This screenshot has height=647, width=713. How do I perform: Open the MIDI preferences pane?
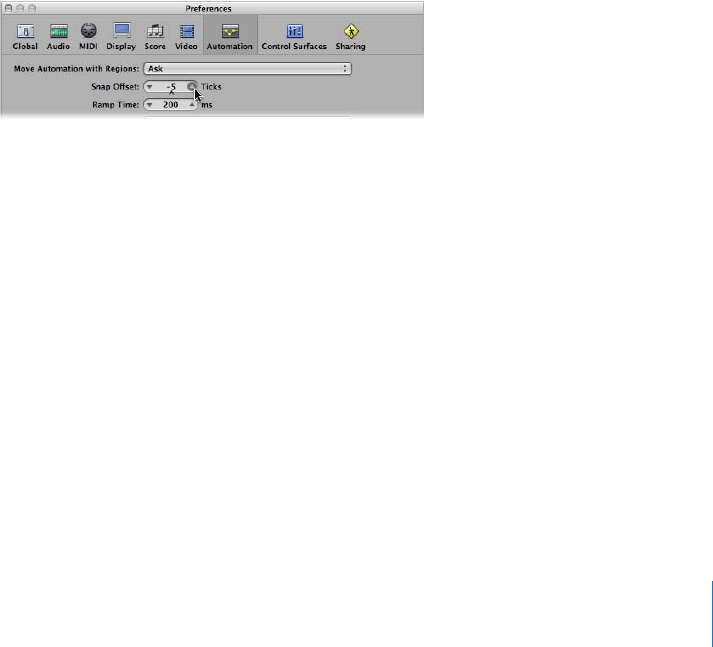[x=88, y=37]
